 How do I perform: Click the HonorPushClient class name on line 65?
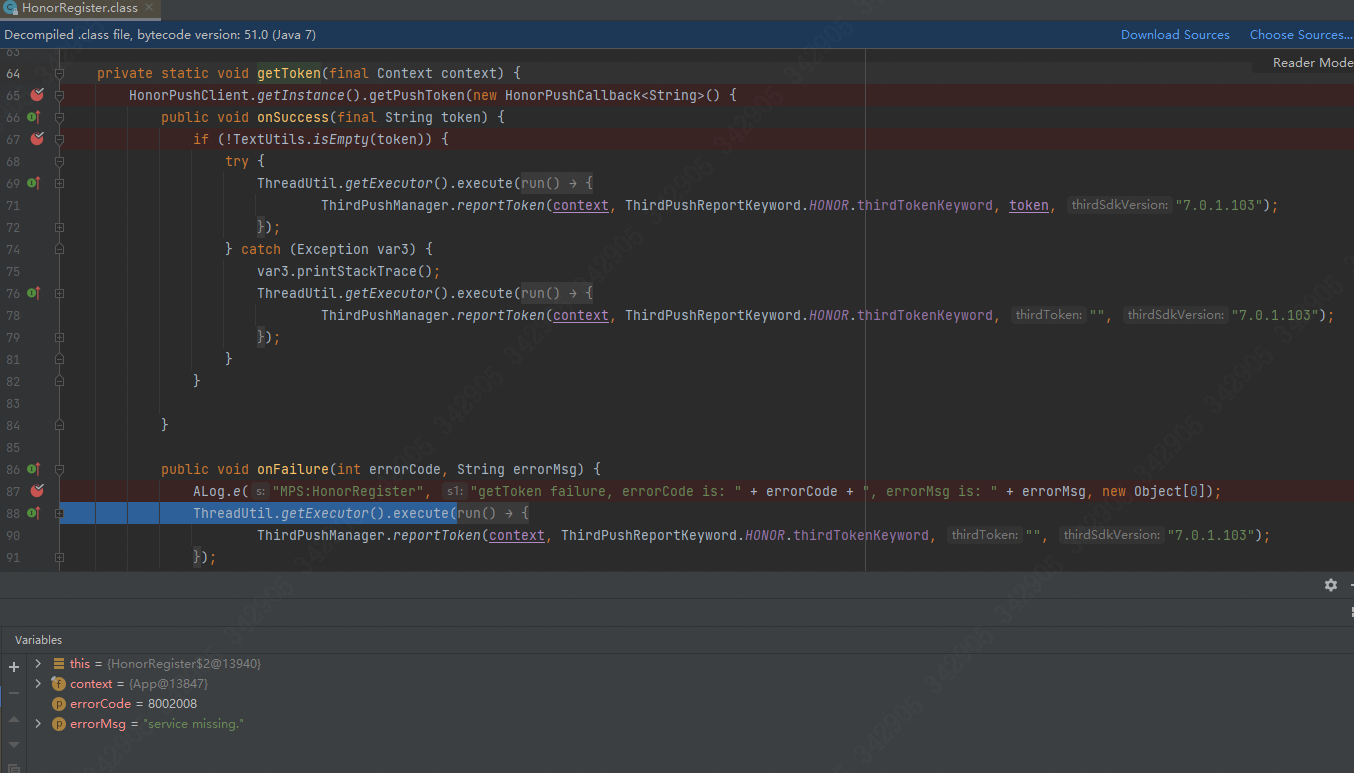[189, 95]
